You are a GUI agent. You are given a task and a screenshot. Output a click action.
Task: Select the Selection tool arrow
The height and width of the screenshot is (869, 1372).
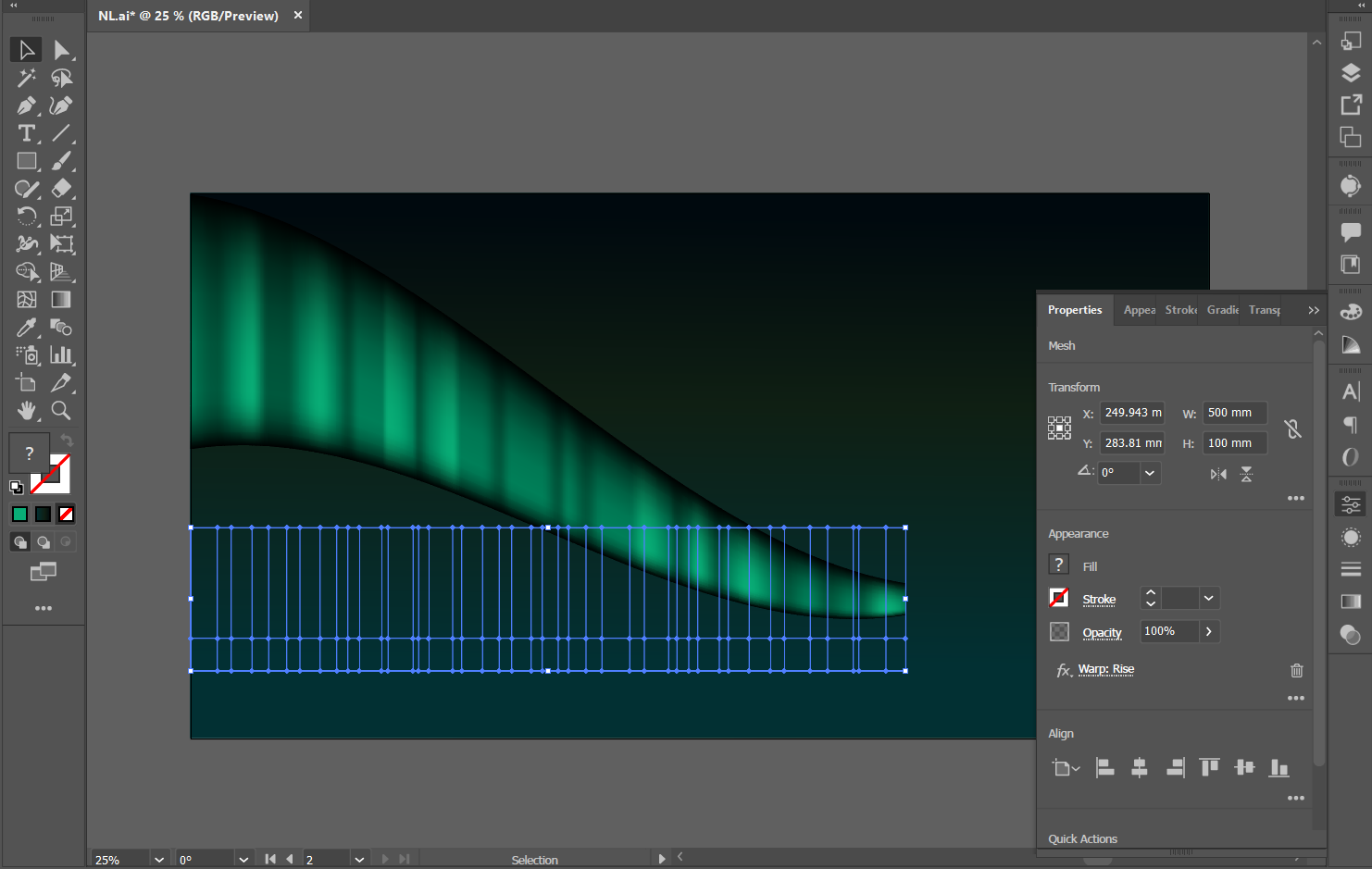click(x=26, y=50)
